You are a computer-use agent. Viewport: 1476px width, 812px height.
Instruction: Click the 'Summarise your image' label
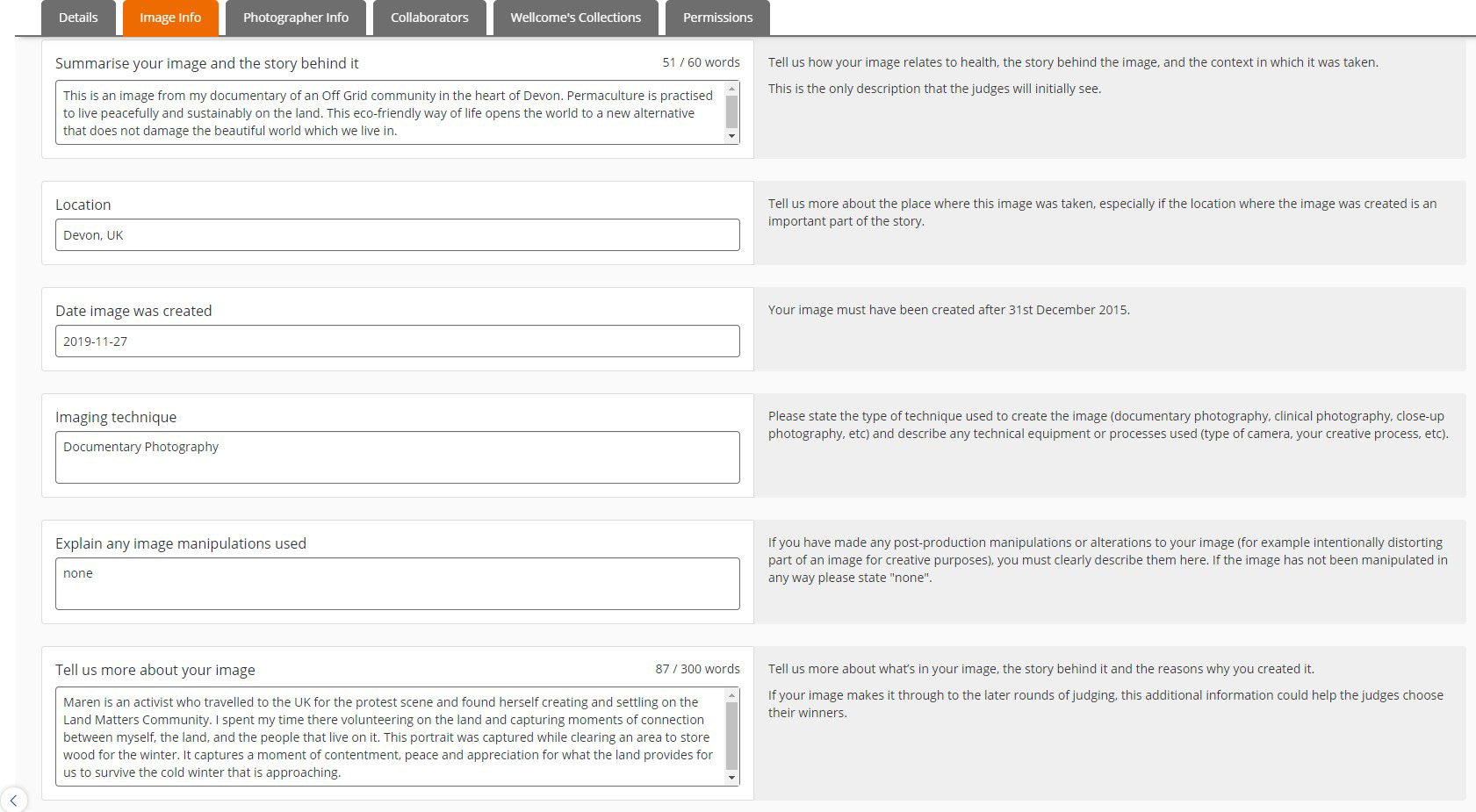[x=206, y=63]
